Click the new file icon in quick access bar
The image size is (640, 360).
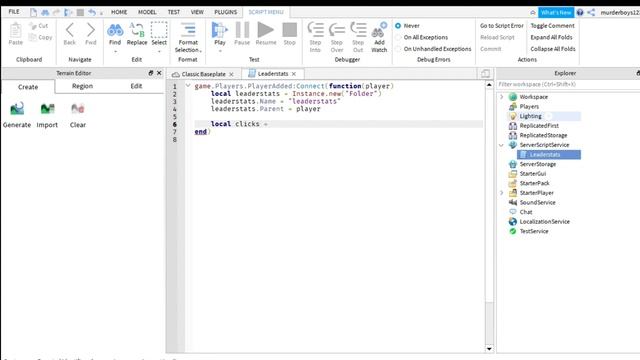pos(33,12)
